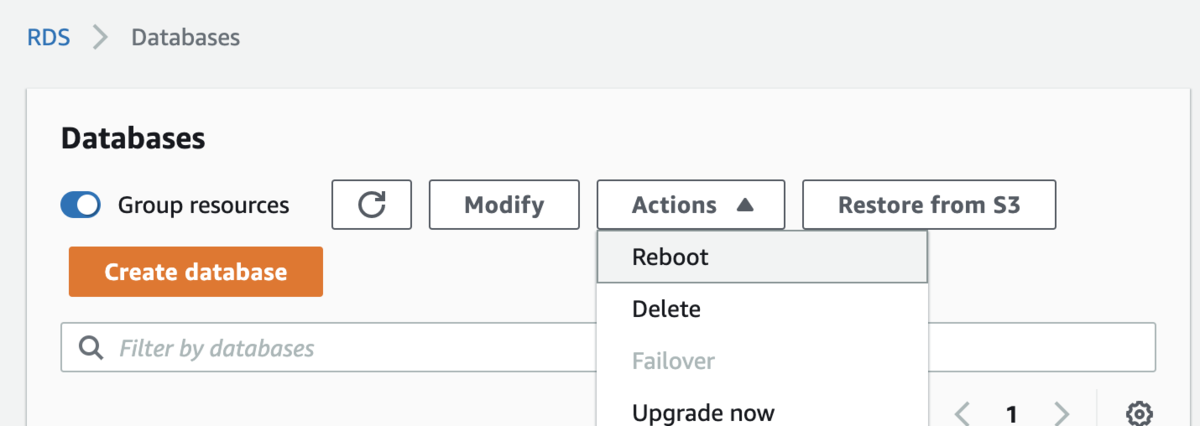
Task: Go to previous page arrow
Action: [963, 413]
